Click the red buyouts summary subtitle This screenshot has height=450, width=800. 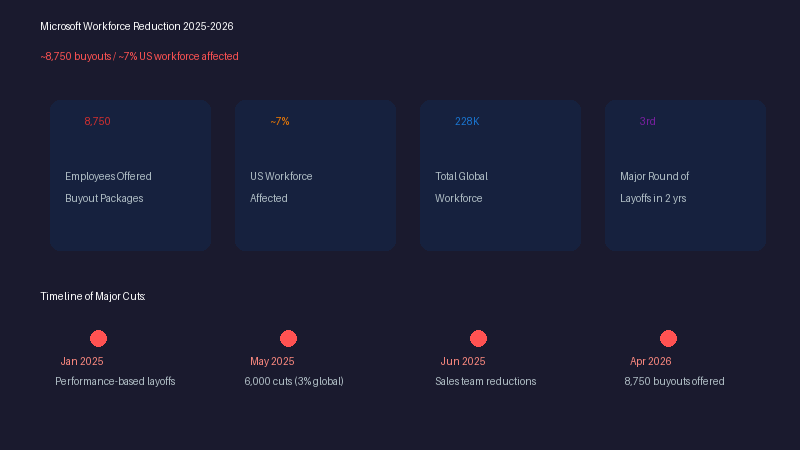[x=139, y=56]
